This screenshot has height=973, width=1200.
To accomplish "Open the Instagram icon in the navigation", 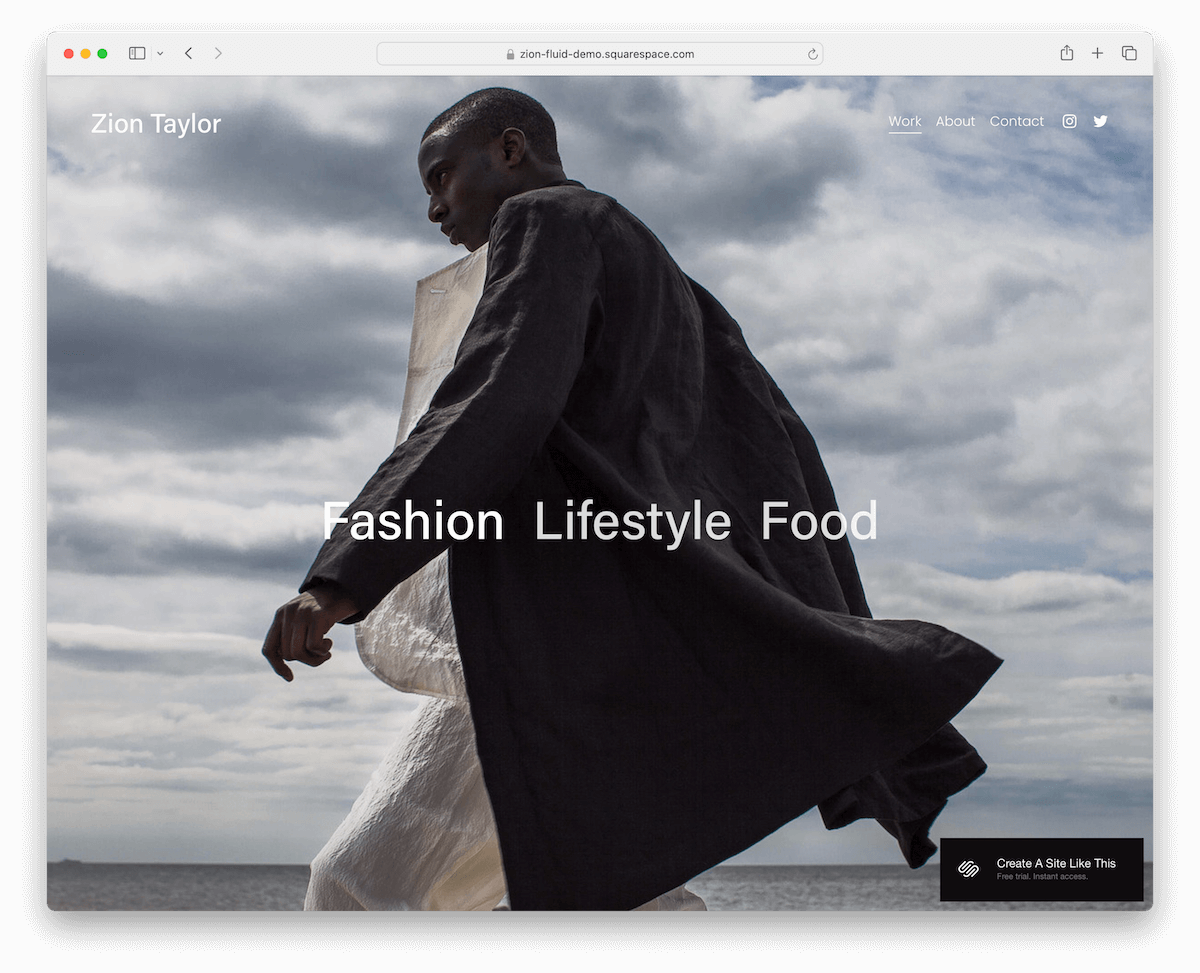I will point(1069,121).
